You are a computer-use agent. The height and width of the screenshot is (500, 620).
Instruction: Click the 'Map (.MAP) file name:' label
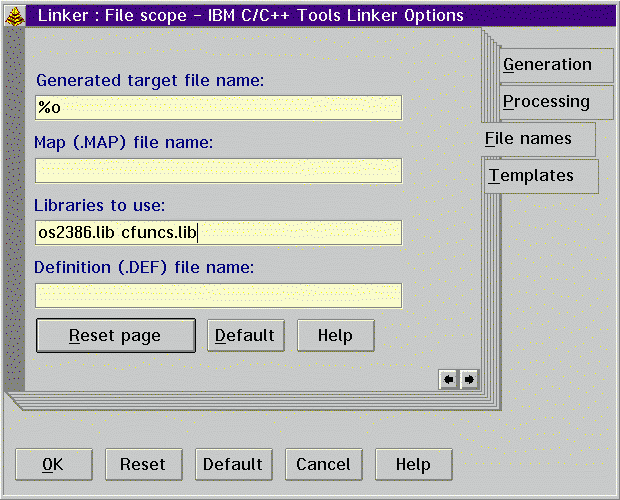coord(123,143)
